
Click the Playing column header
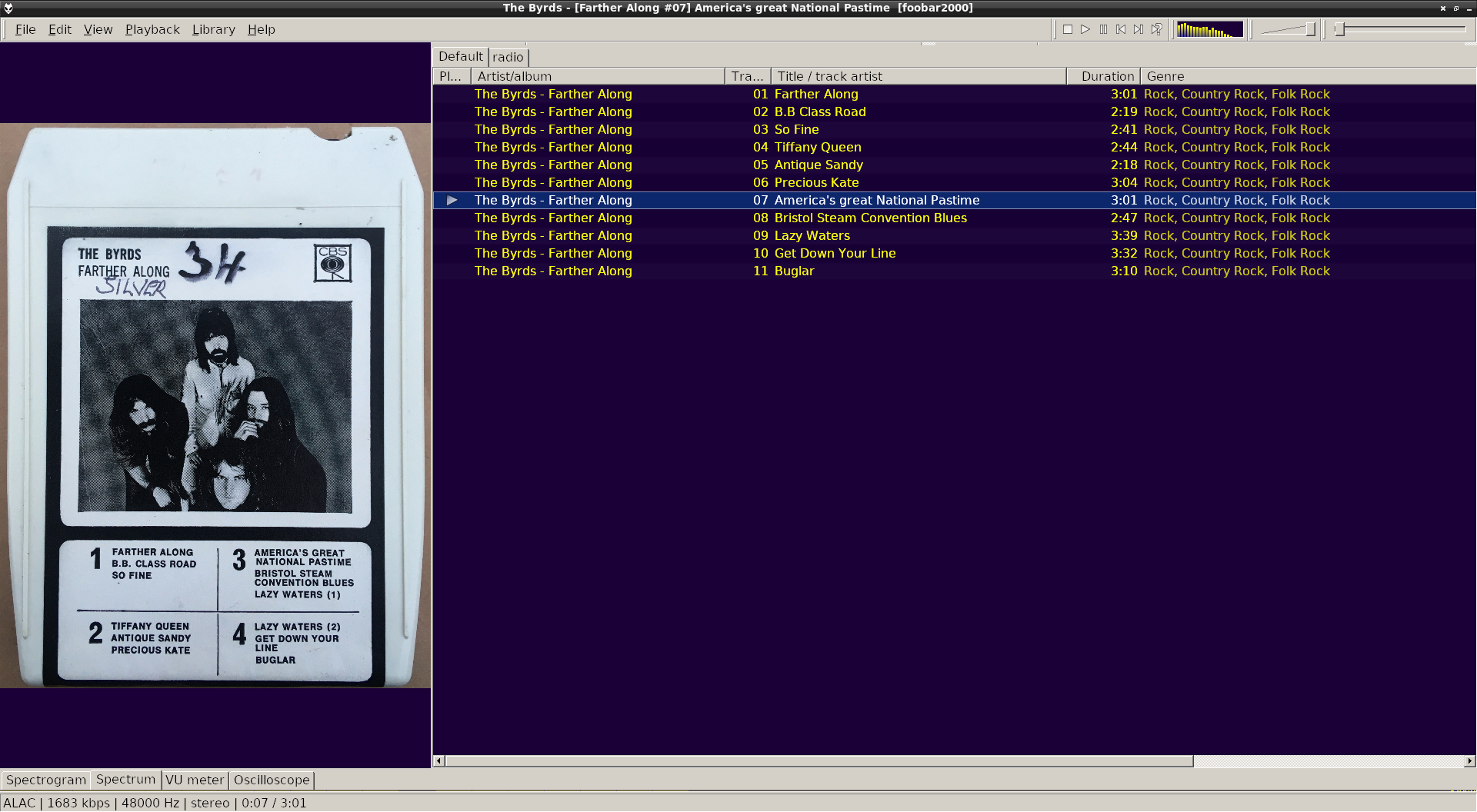(452, 76)
